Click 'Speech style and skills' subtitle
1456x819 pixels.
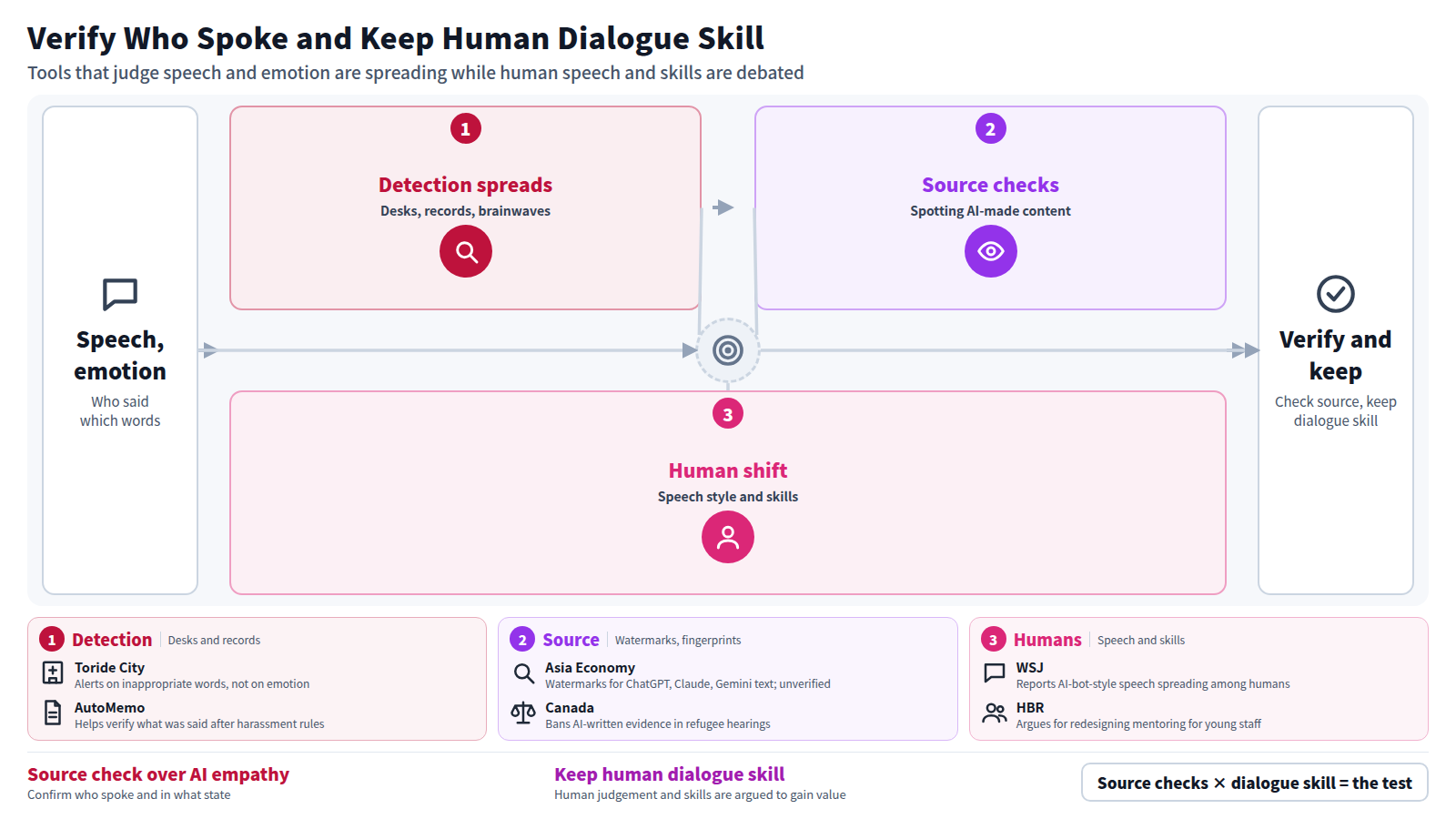(x=728, y=497)
